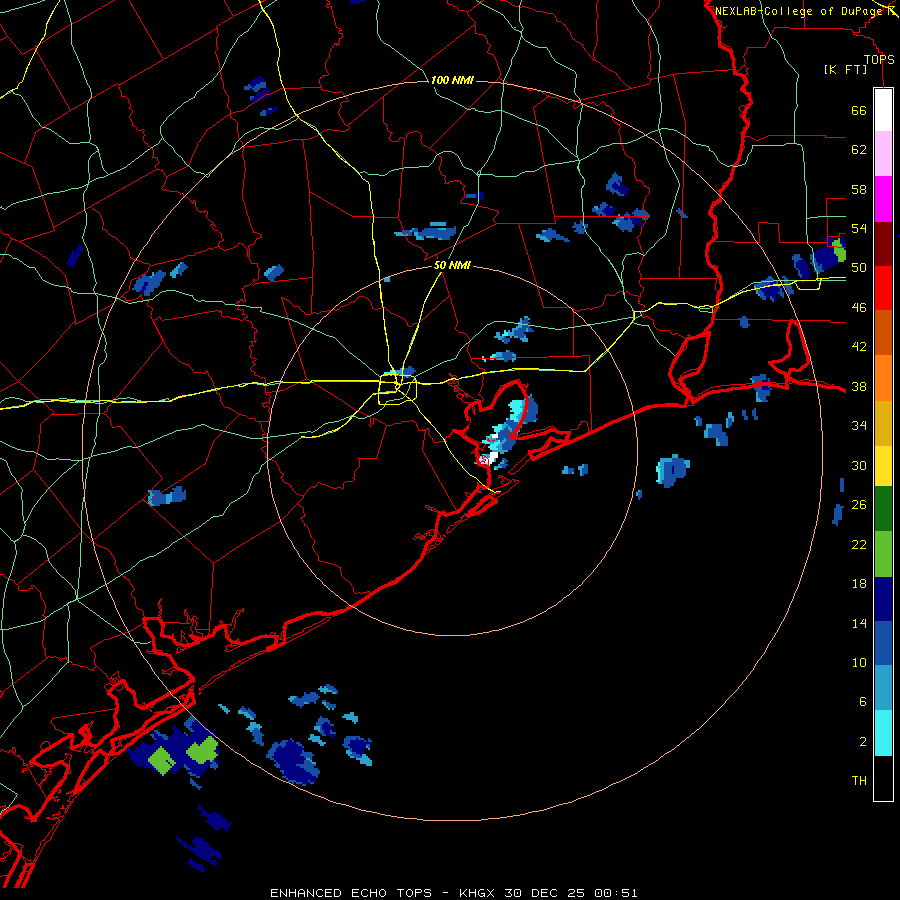Click the legend value '6'
Screen dimensions: 900x900
point(863,701)
